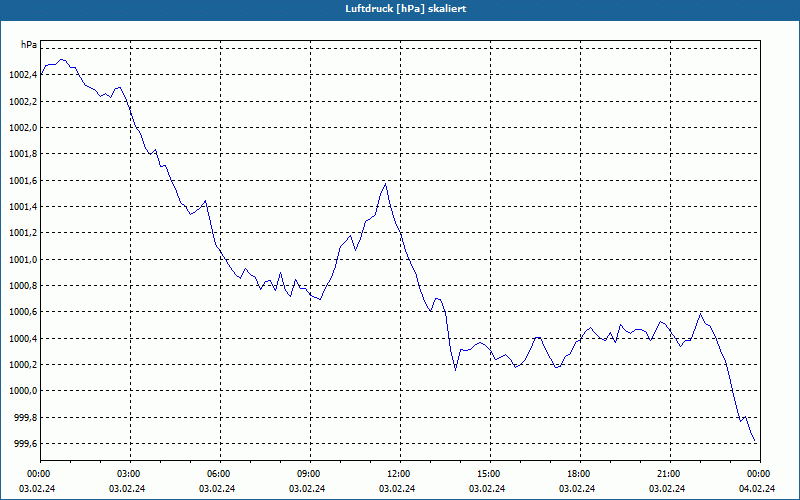Viewport: 800px width, 500px height.
Task: Select the "03.02.24" date under 18:00
Action: pos(577,488)
